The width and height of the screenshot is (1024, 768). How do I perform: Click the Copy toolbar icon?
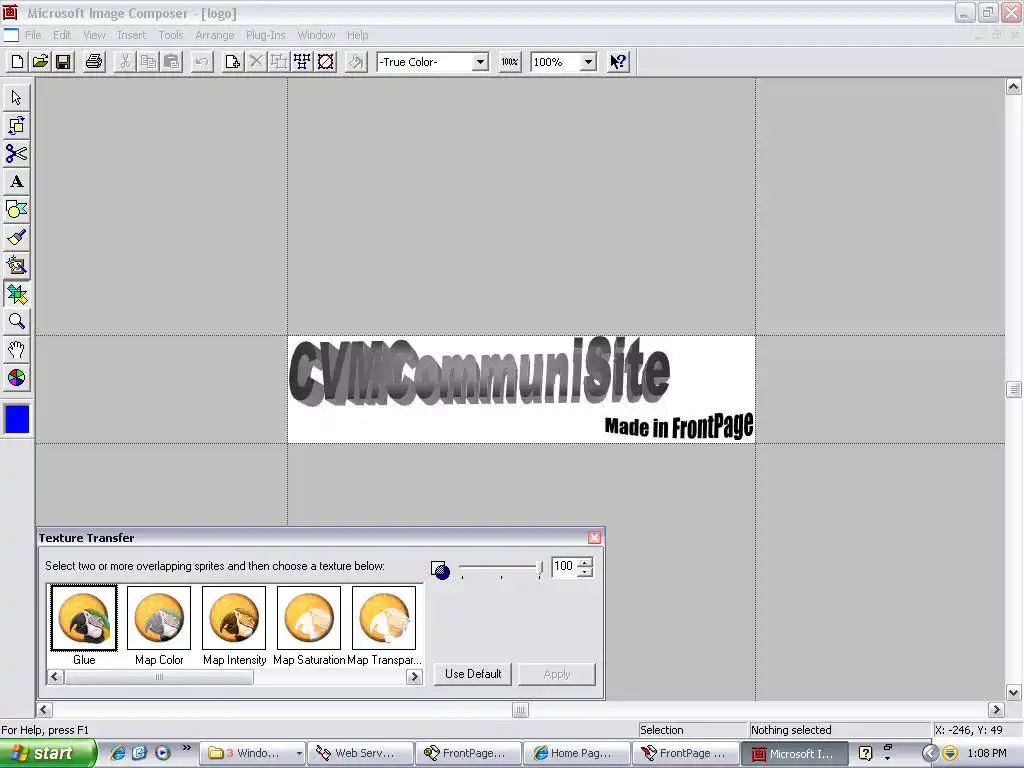click(x=148, y=62)
